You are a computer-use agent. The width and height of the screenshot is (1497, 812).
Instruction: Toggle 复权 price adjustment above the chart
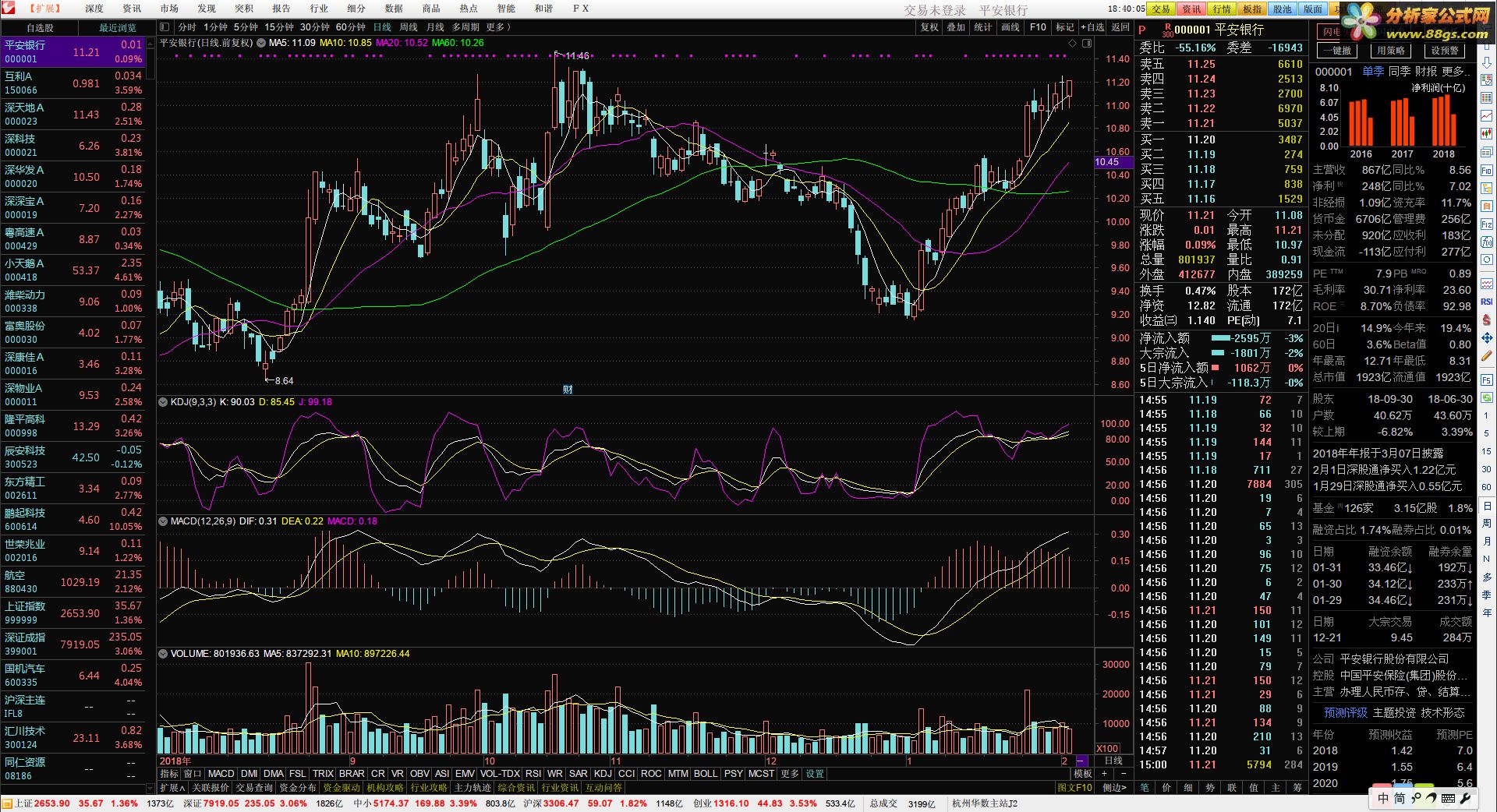(x=929, y=27)
